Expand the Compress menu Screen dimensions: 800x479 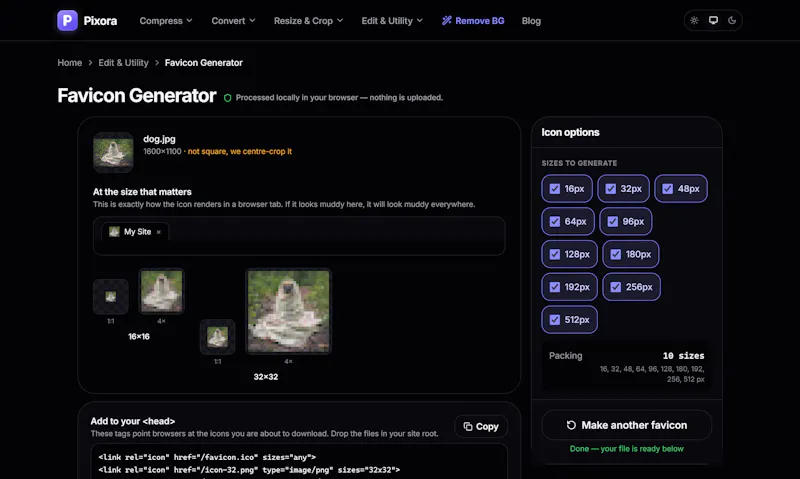(x=166, y=21)
